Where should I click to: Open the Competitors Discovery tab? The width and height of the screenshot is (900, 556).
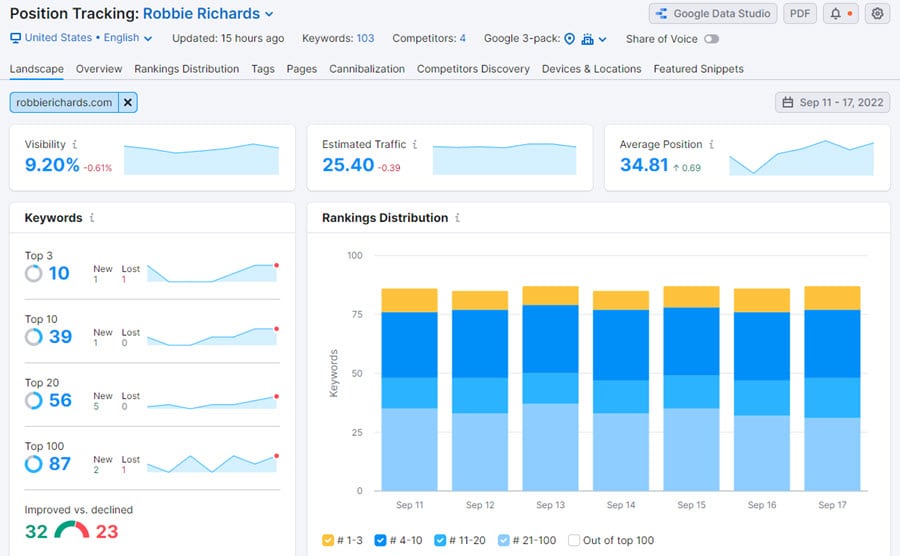pos(473,69)
